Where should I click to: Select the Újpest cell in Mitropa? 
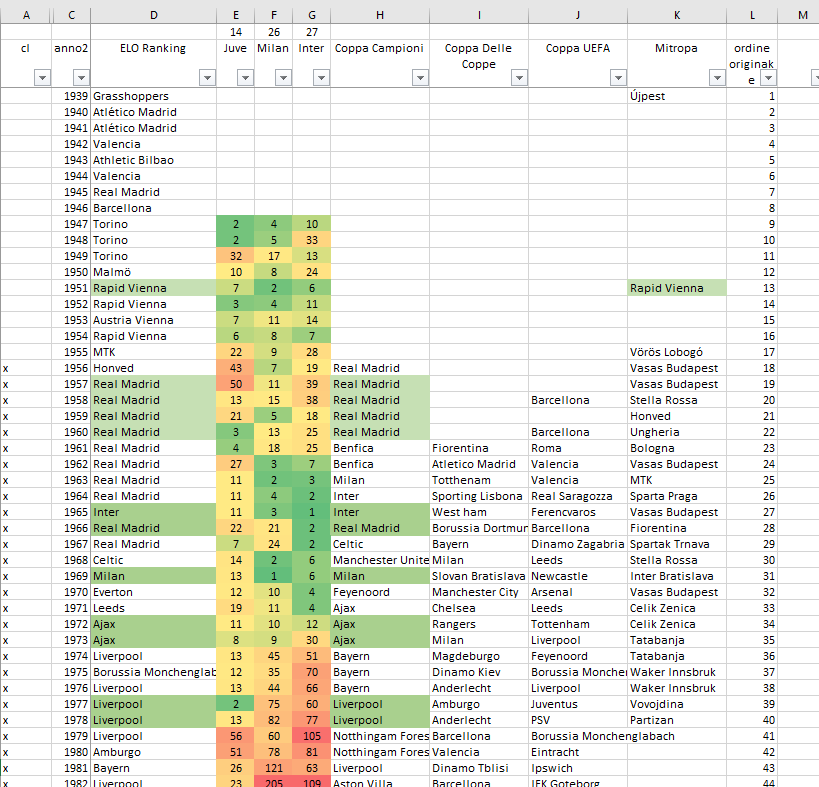677,96
